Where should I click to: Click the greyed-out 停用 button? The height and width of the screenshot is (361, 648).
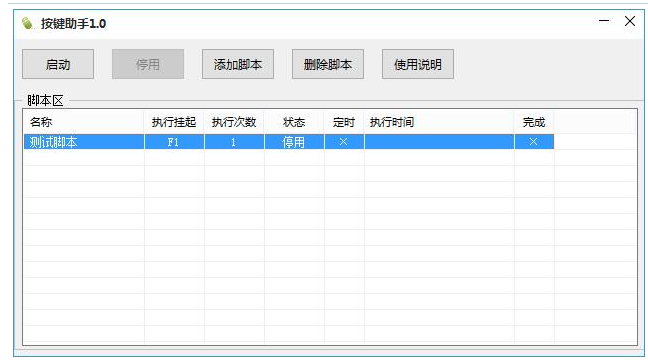tap(148, 64)
